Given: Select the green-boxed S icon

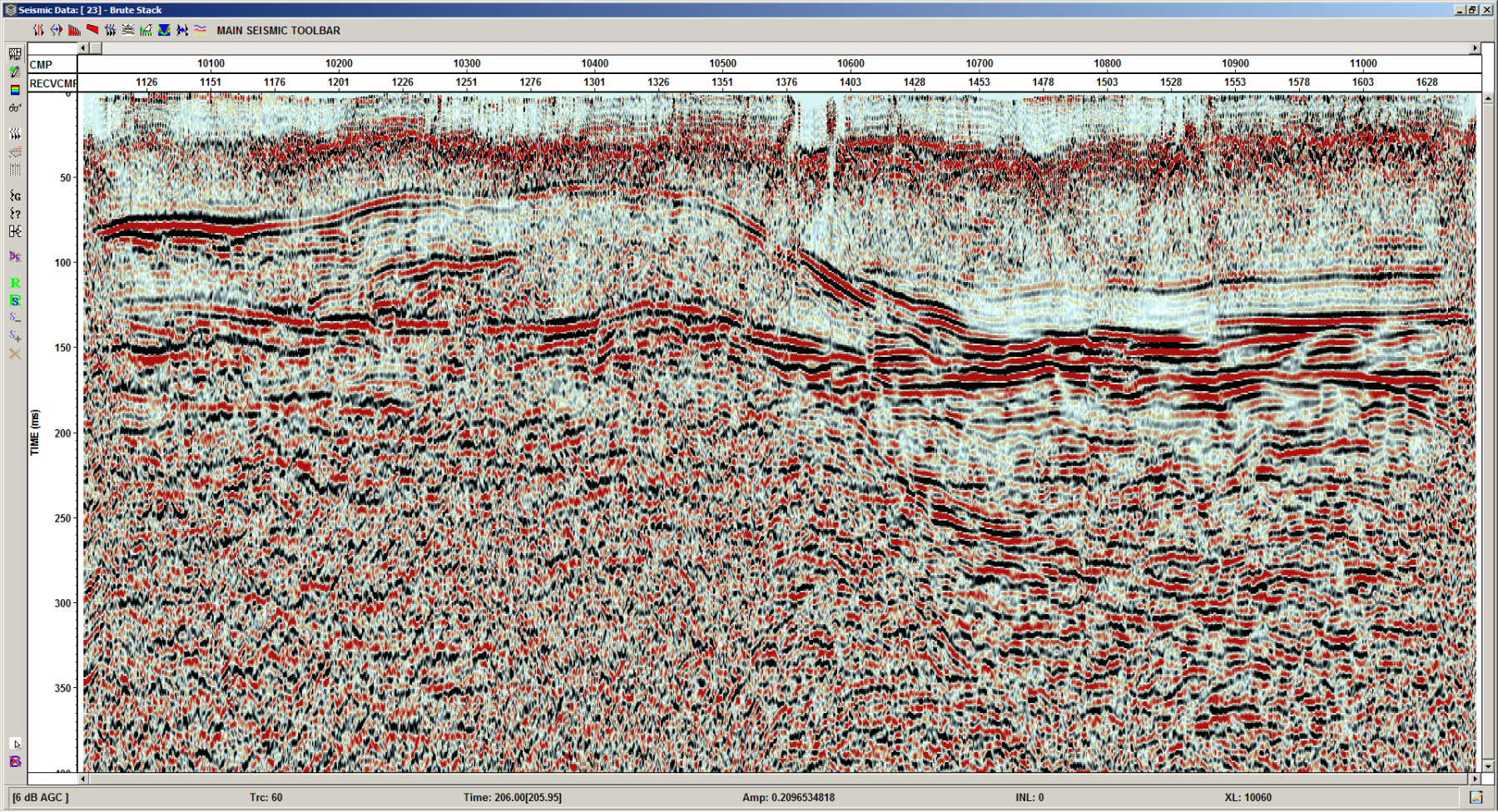Looking at the screenshot, I should (x=15, y=300).
